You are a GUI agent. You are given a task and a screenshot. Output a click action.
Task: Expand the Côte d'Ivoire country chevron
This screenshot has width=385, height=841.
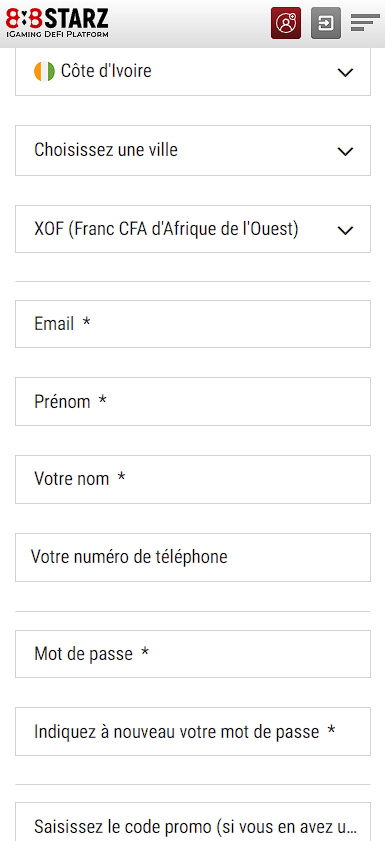pos(345,72)
